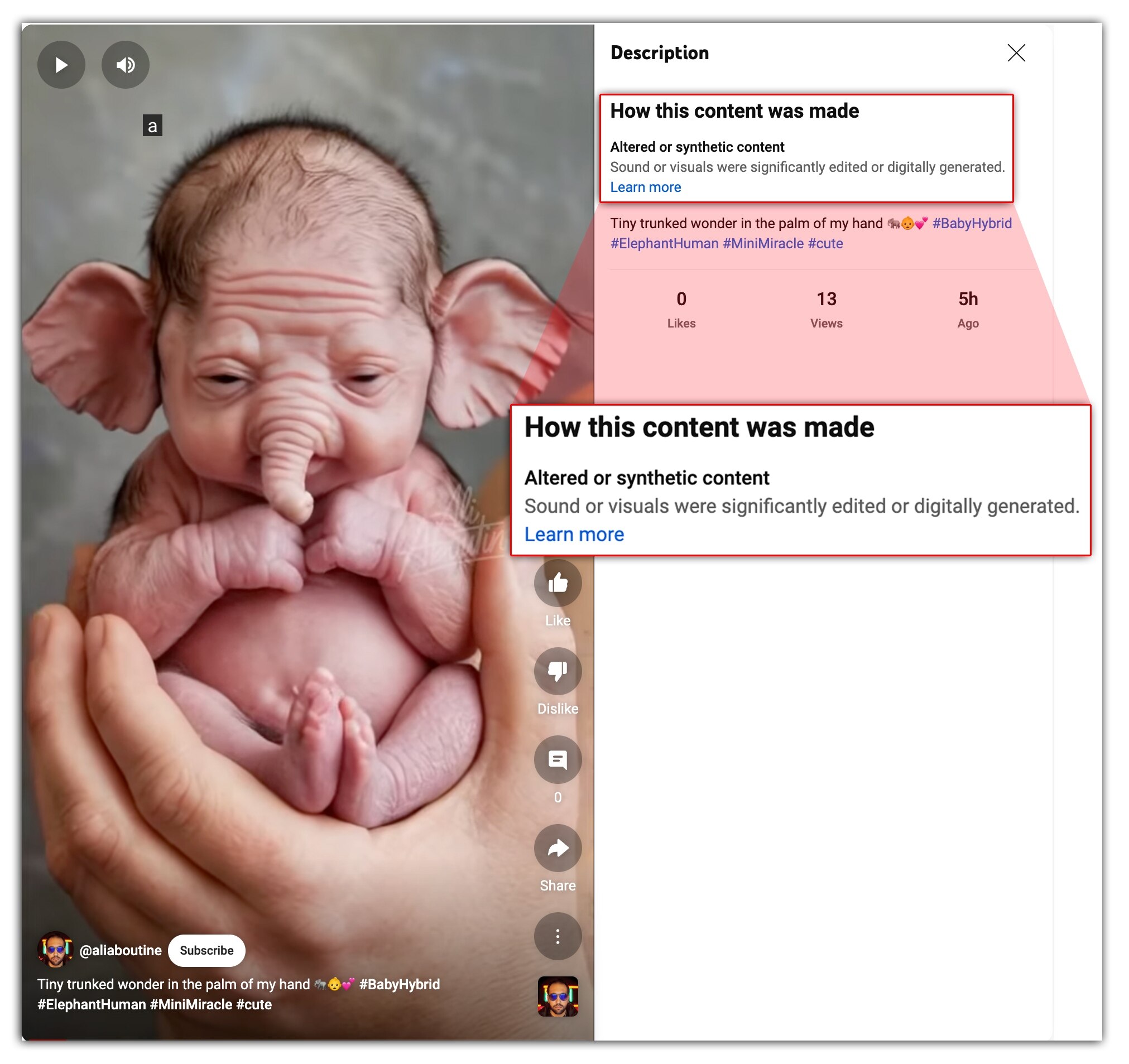Mute the video with the speaker icon

126,65
